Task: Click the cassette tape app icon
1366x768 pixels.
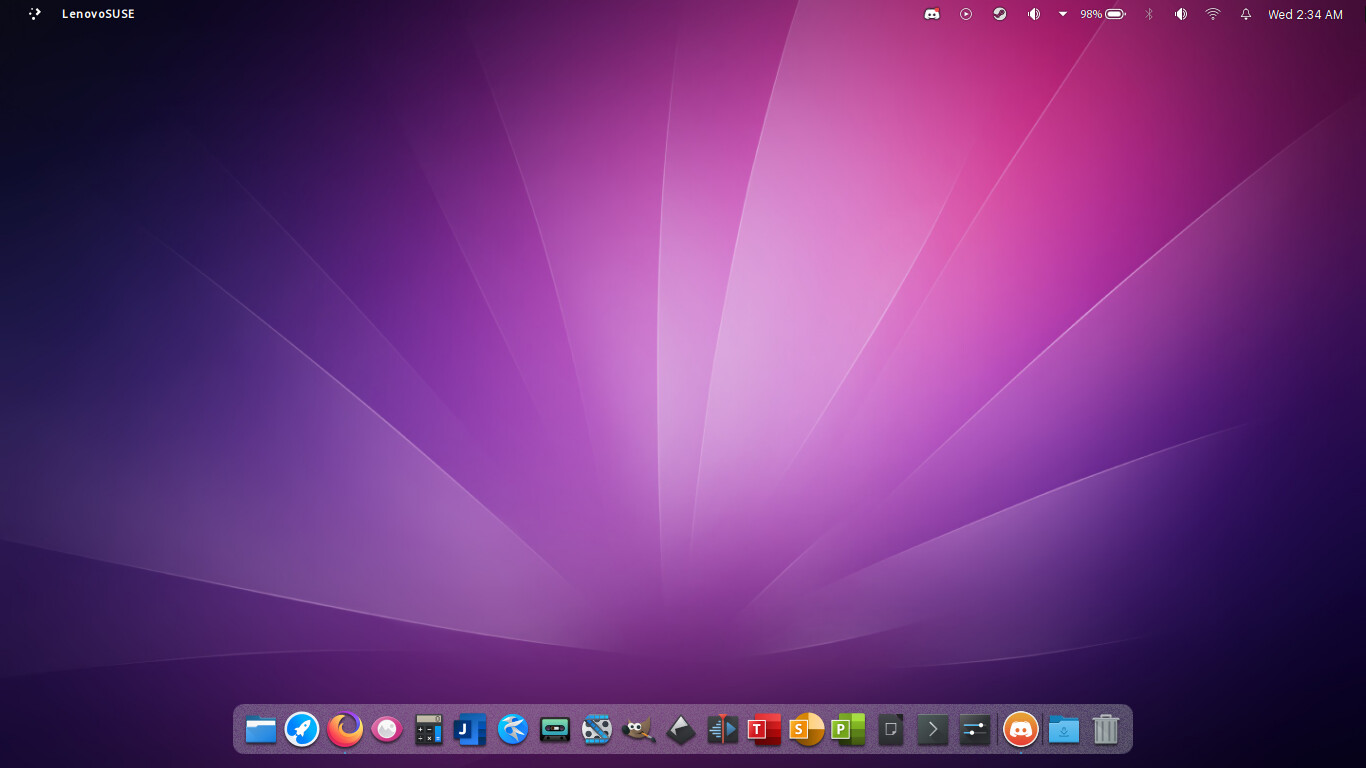Action: [x=554, y=730]
